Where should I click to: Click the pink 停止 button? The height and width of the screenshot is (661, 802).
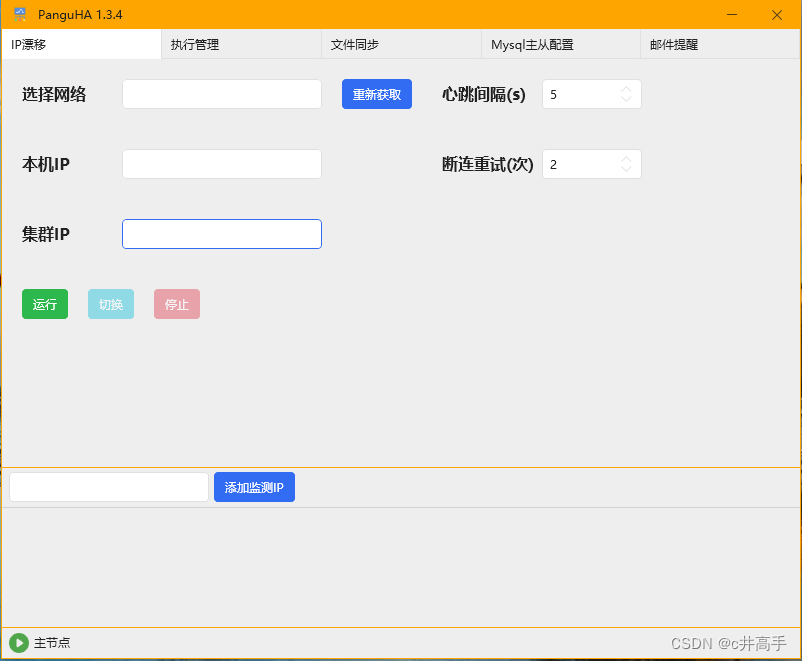pyautogui.click(x=176, y=304)
